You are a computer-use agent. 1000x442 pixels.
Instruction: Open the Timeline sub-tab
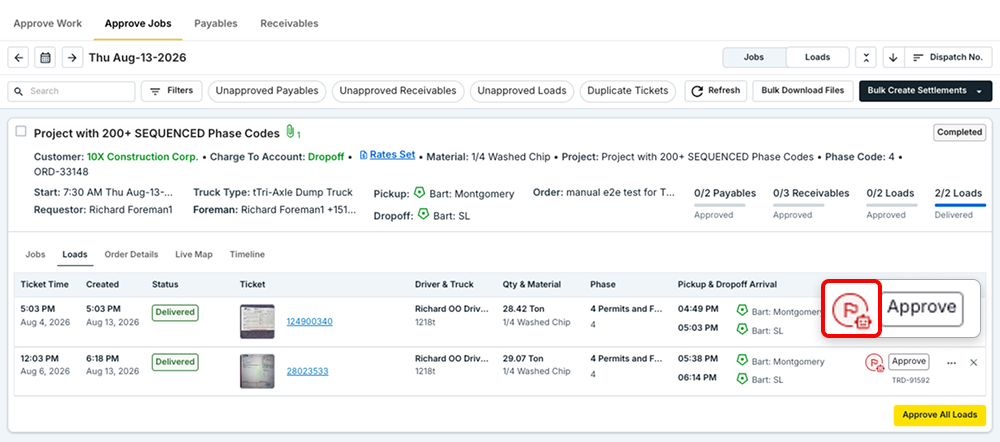point(247,254)
